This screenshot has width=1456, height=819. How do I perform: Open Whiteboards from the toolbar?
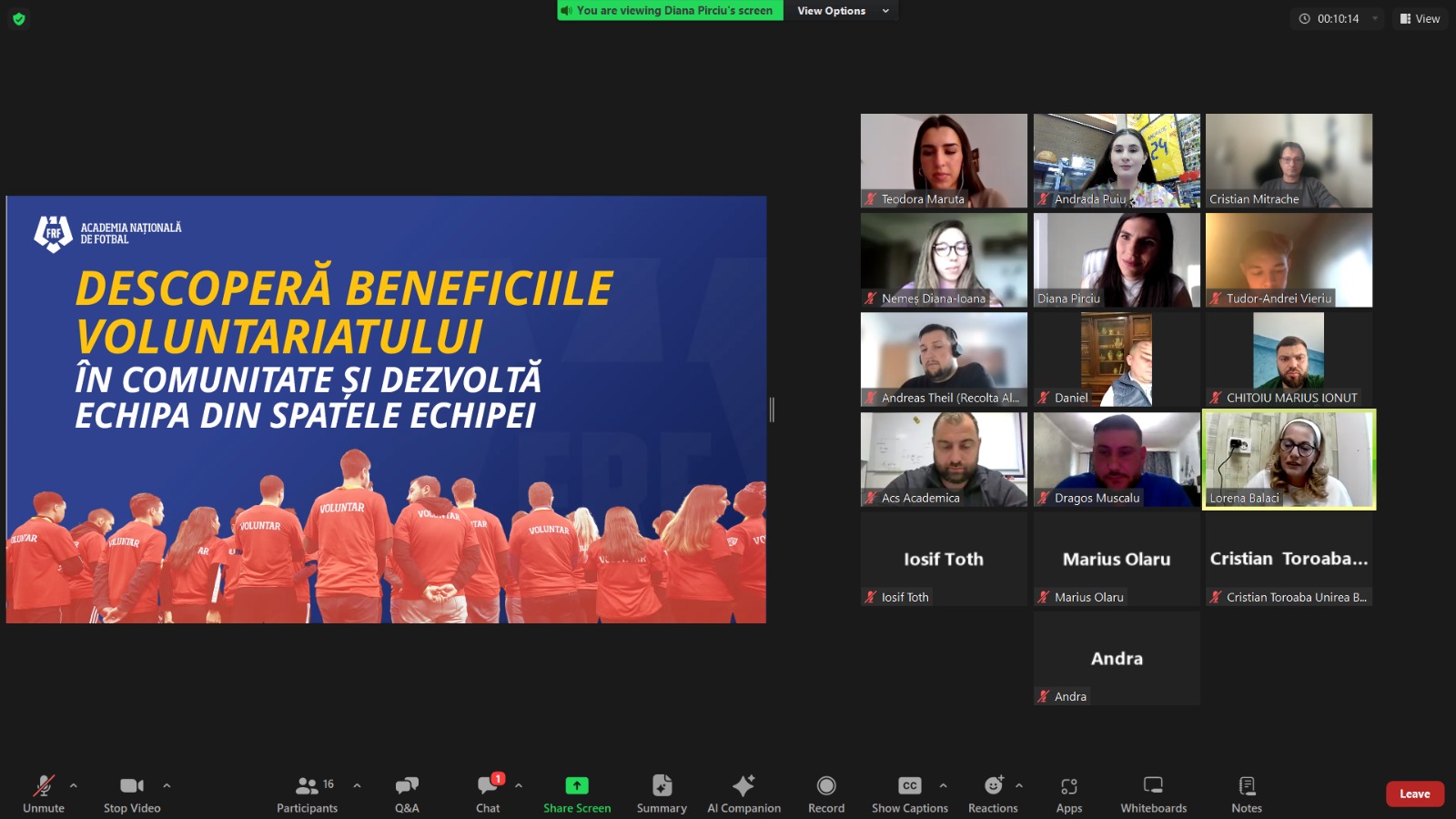coord(1153,793)
